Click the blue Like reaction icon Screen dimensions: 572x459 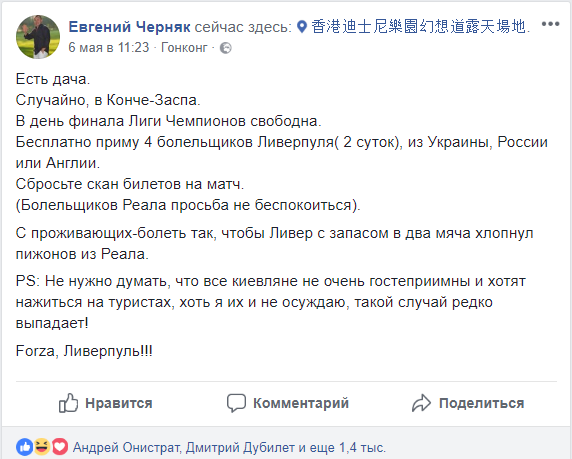(x=24, y=447)
